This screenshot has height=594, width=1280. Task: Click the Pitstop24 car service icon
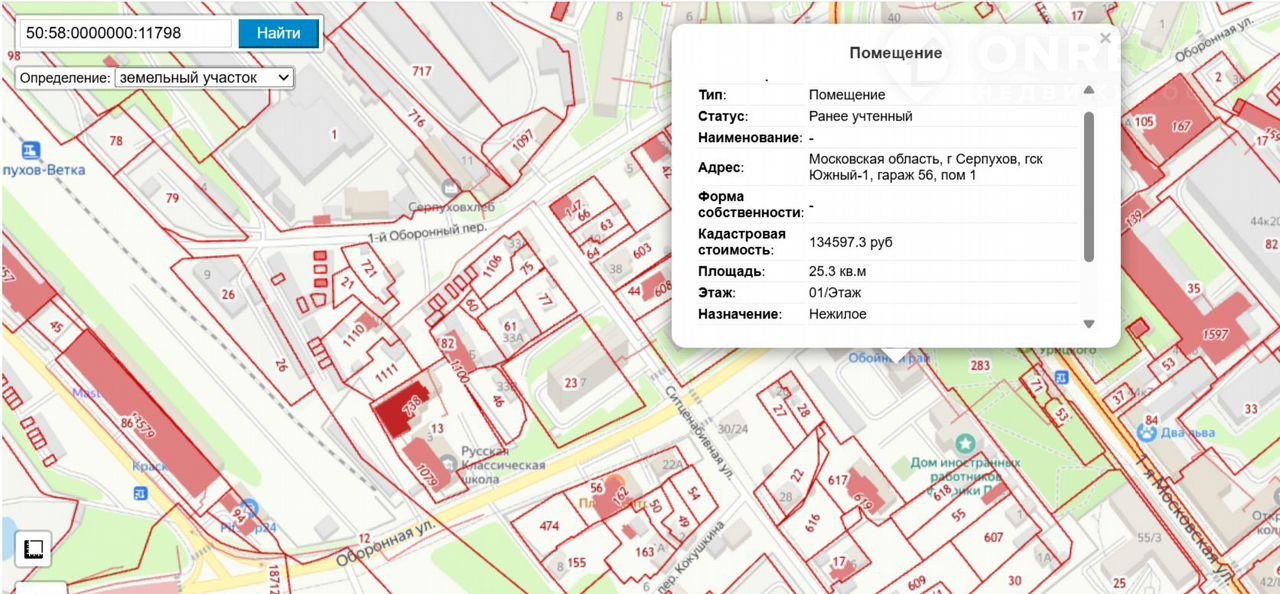[x=249, y=508]
